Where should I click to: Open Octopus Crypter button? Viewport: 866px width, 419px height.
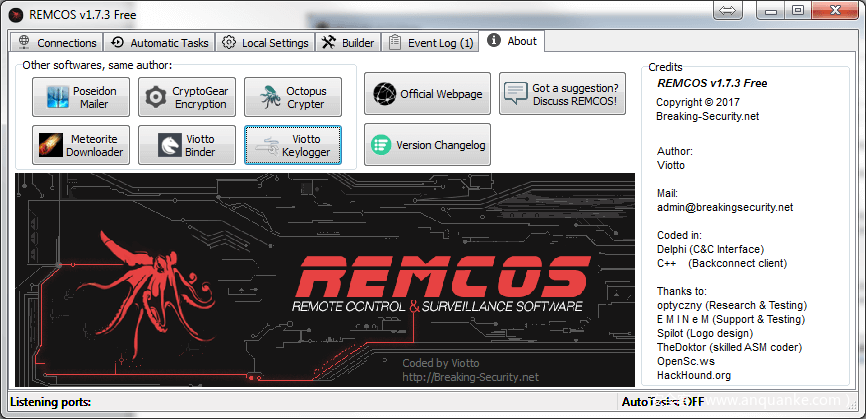(x=293, y=97)
